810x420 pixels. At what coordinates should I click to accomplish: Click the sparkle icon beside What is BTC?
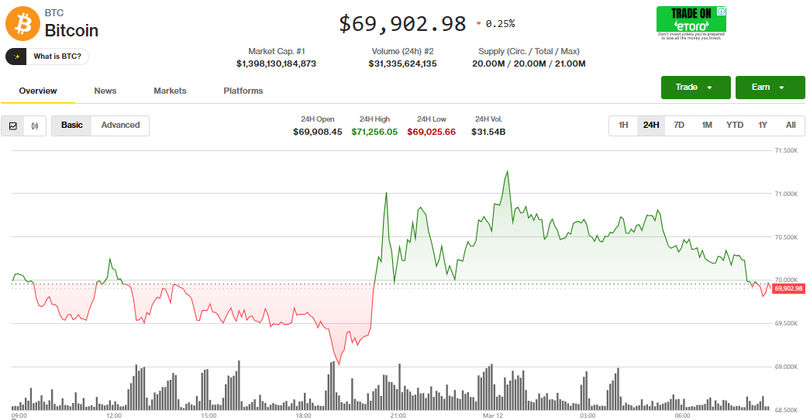(18, 56)
